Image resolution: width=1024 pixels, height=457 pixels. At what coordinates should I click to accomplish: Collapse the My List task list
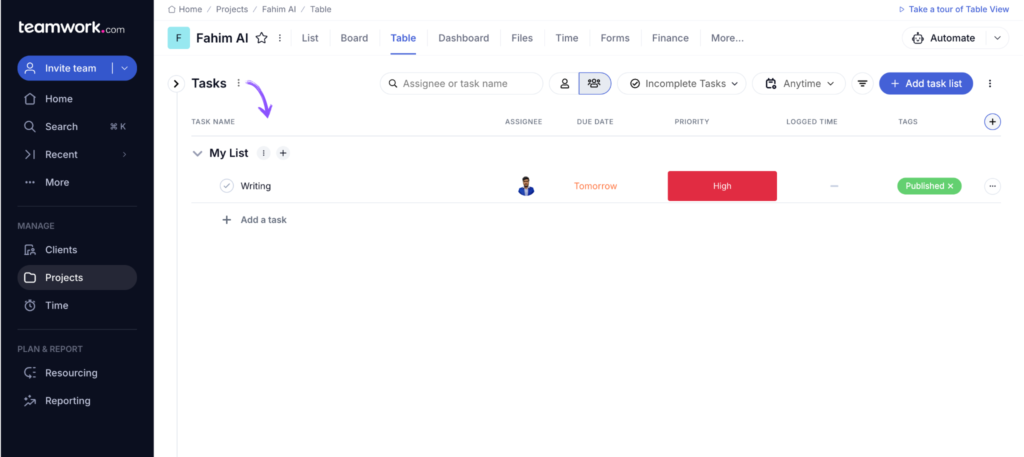197,153
